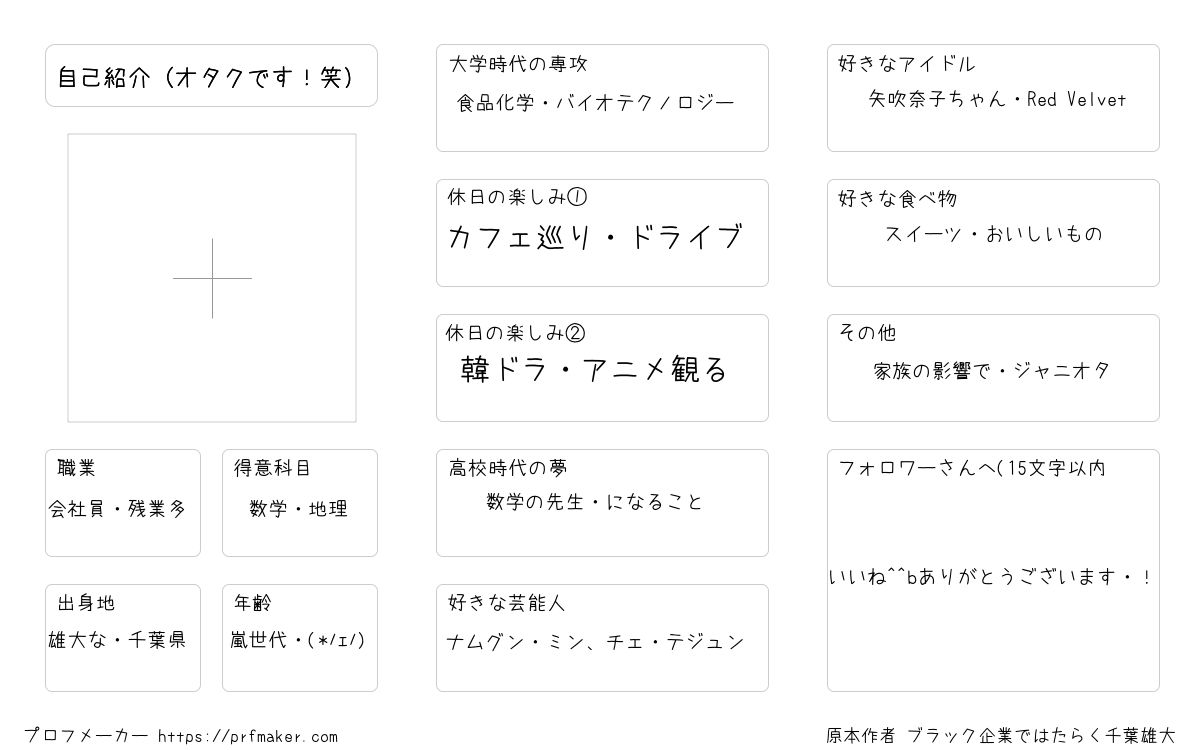The image size is (1200, 750).
Task: Select the empty profile photo frame
Action: (212, 278)
